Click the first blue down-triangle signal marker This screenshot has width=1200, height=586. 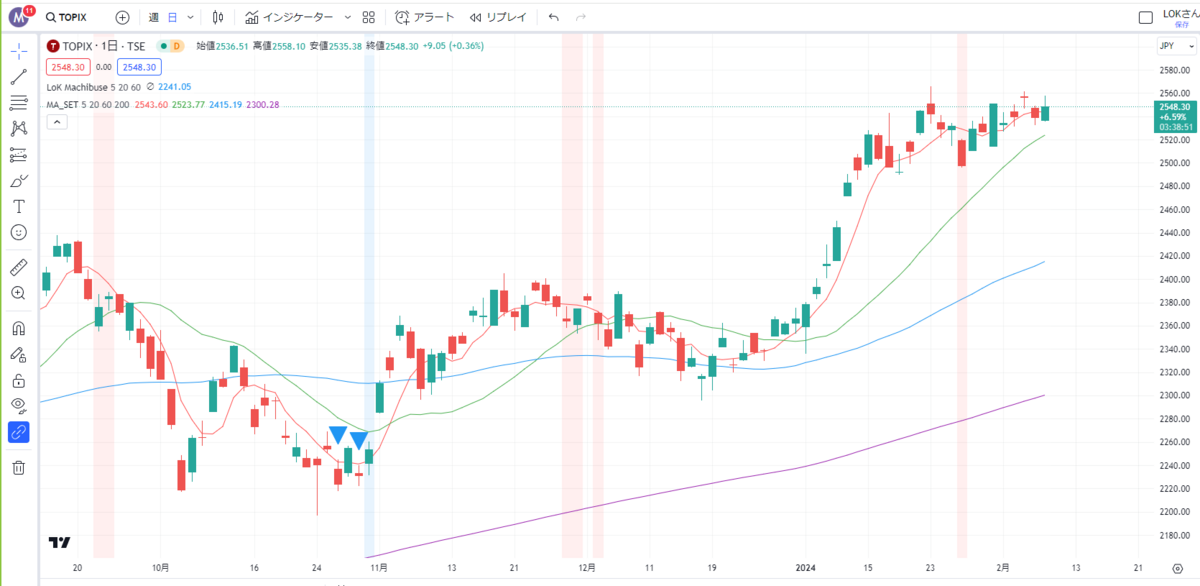coord(338,436)
